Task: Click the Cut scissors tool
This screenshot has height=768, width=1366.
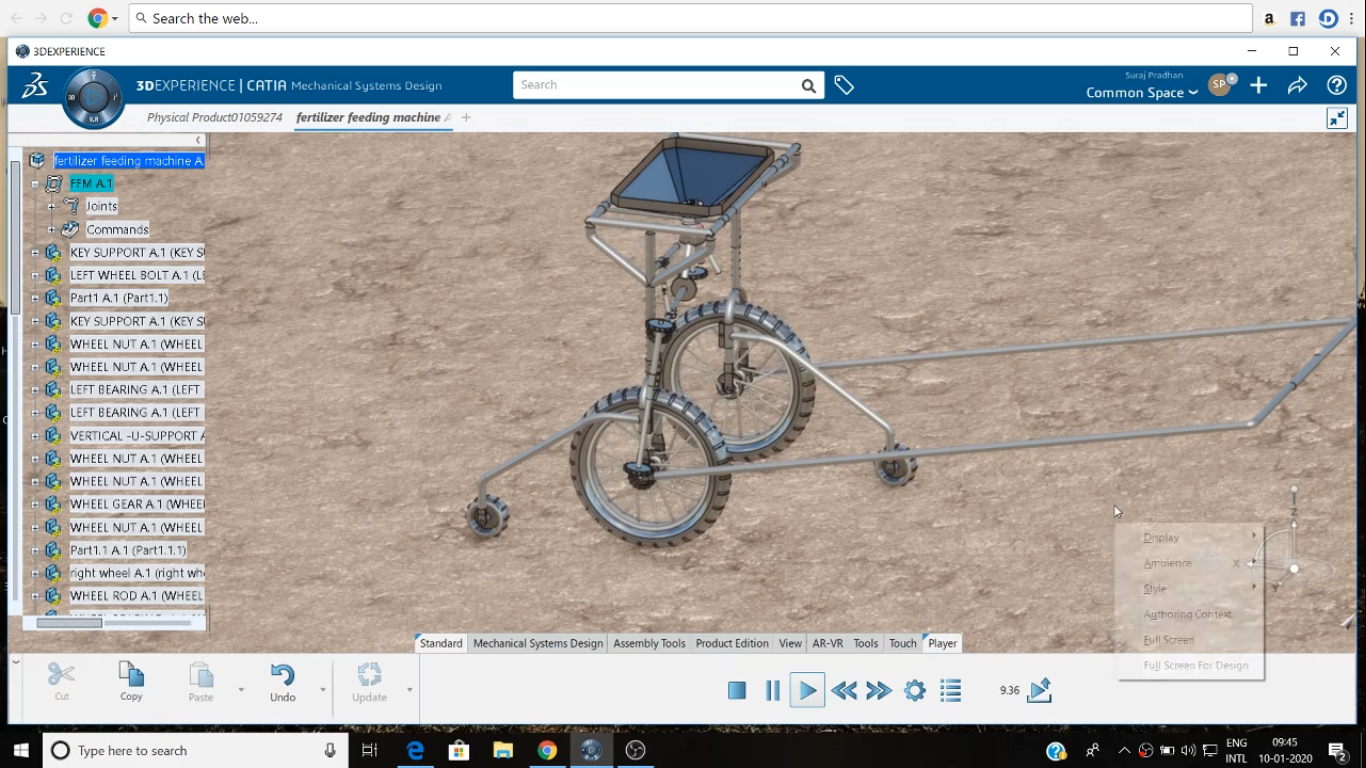Action: pos(62,681)
